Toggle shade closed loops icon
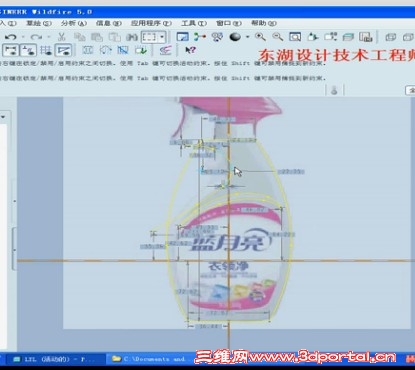415x370 pixels. point(88,50)
